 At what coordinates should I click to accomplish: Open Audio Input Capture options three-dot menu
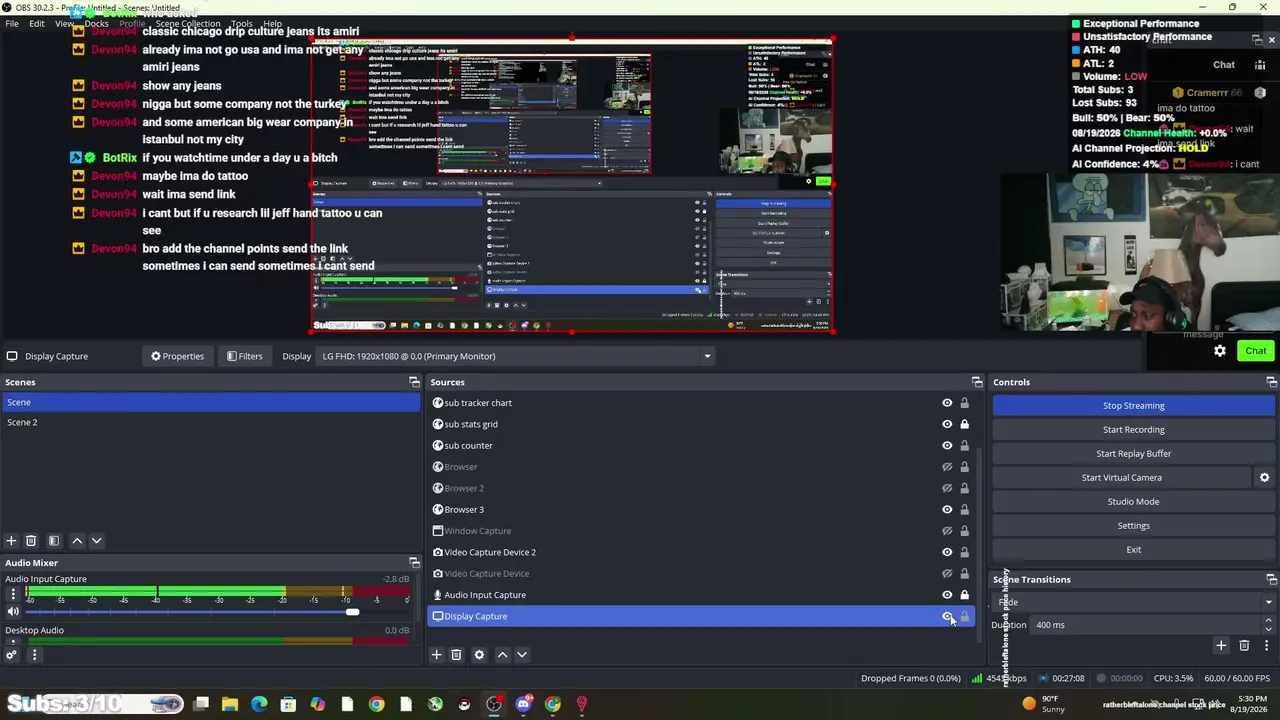click(x=13, y=594)
